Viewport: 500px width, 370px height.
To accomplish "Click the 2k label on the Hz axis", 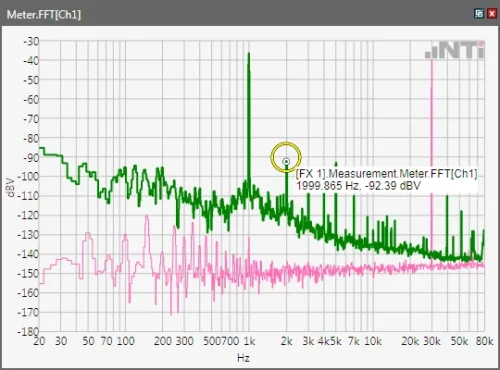I will [x=286, y=341].
